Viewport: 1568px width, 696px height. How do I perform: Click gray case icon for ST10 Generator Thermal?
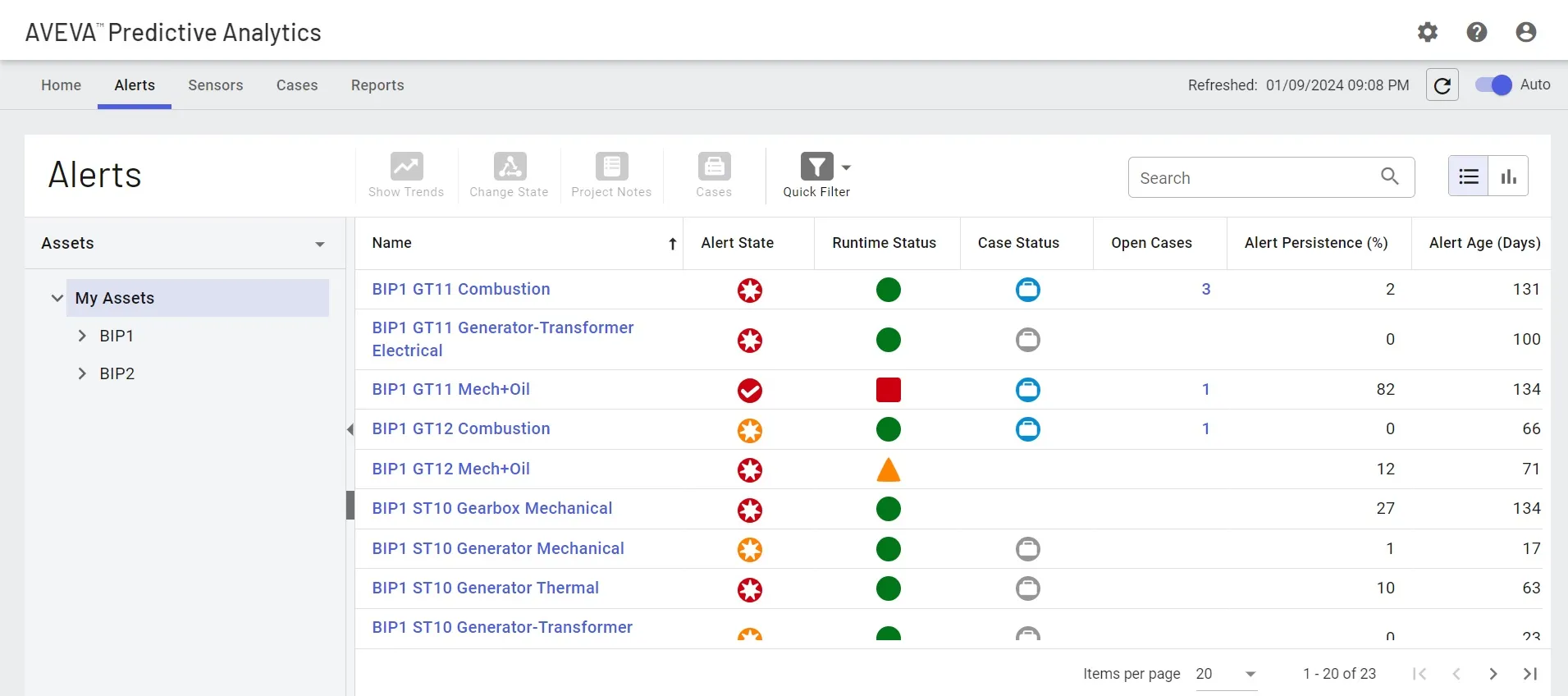[x=1028, y=588]
